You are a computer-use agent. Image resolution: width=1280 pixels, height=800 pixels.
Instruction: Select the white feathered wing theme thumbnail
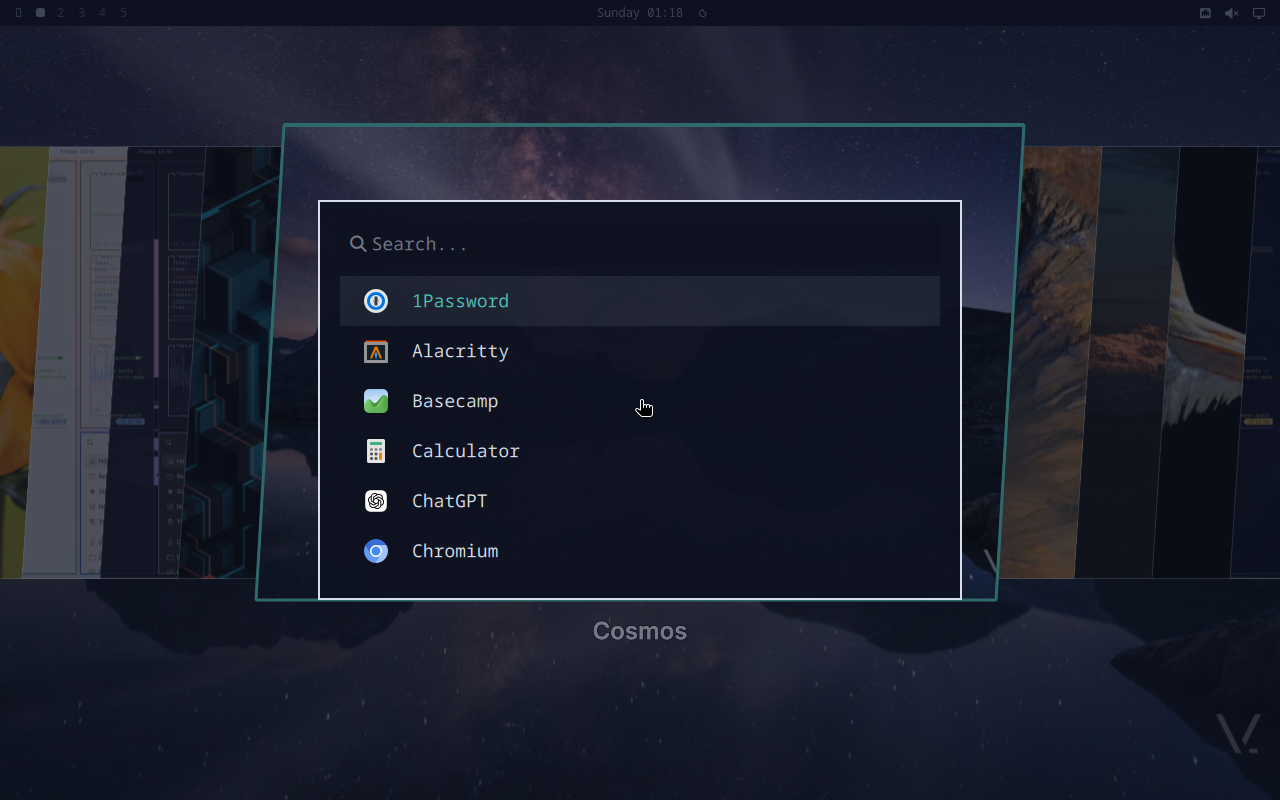(1205, 362)
